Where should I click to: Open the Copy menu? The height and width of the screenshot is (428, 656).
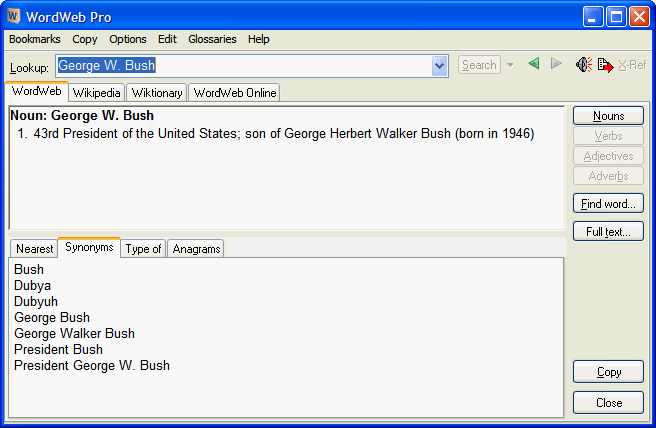coord(85,39)
